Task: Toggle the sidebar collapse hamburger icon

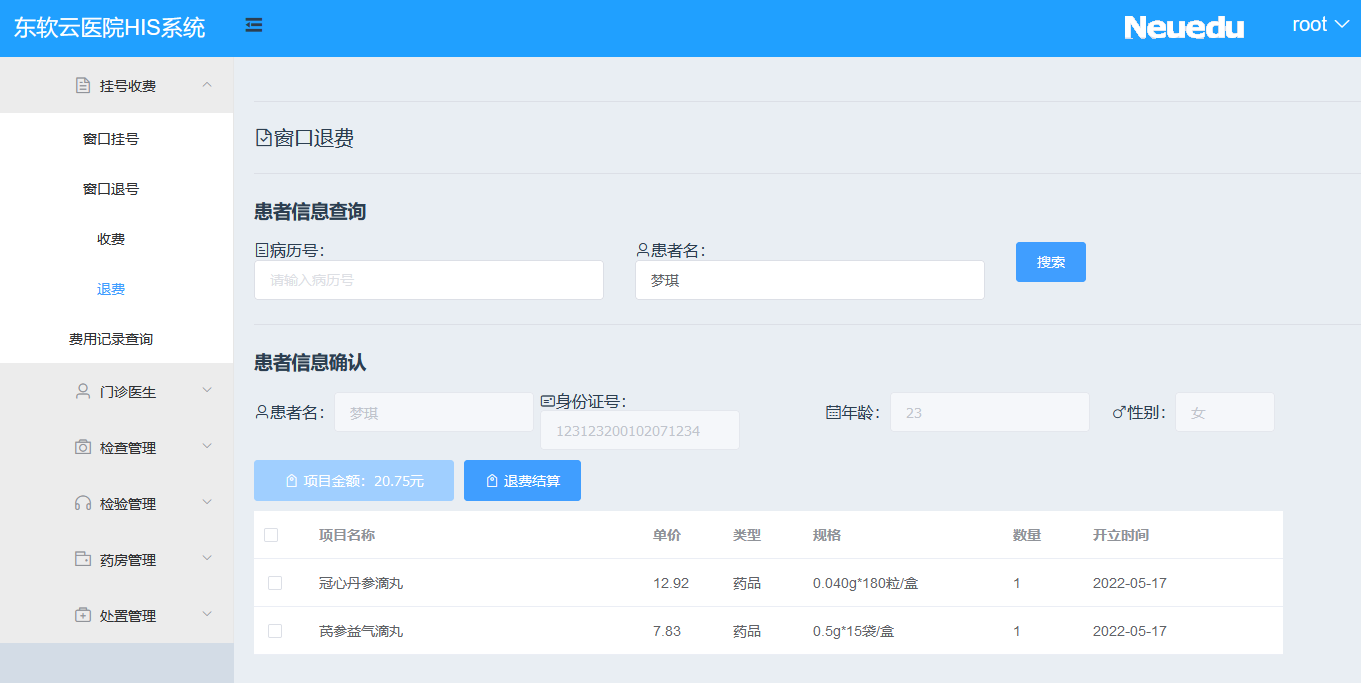Action: click(254, 25)
